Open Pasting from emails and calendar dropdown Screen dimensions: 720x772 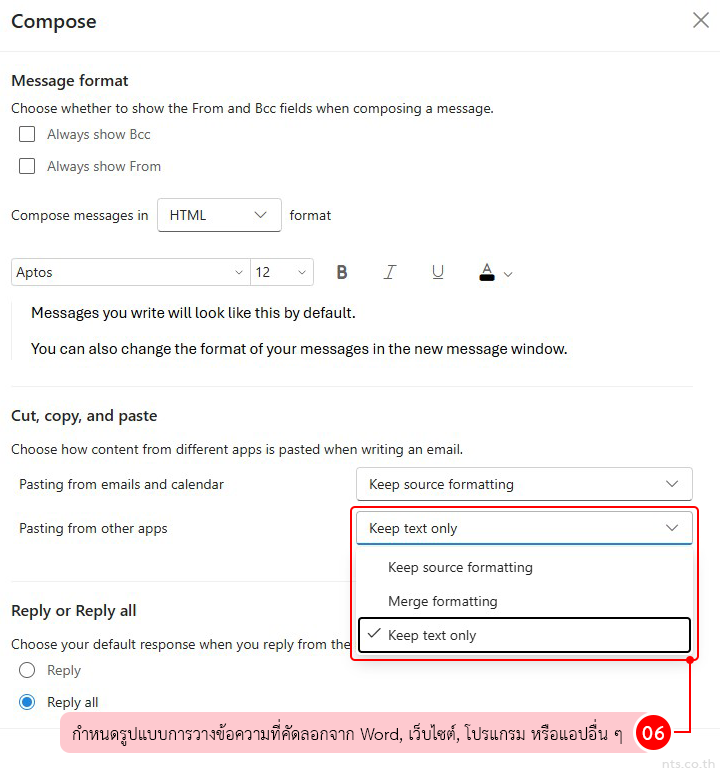point(524,484)
